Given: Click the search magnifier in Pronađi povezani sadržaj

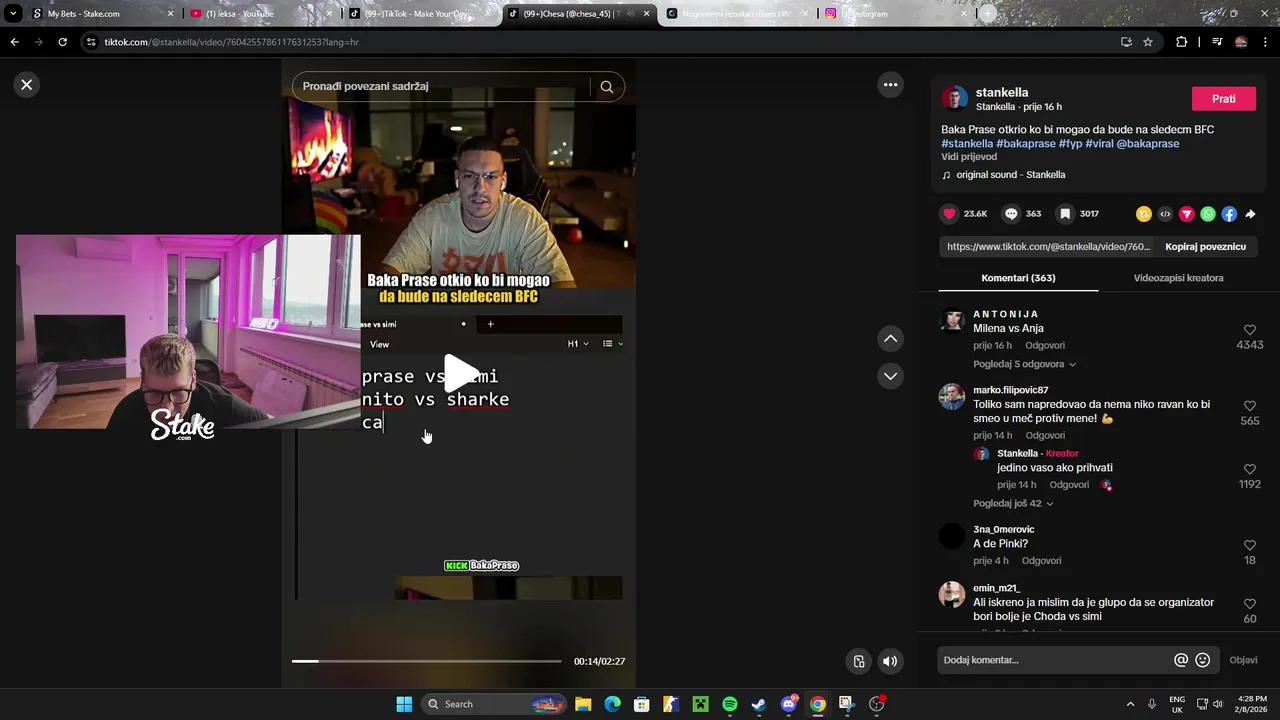Looking at the screenshot, I should click(606, 87).
